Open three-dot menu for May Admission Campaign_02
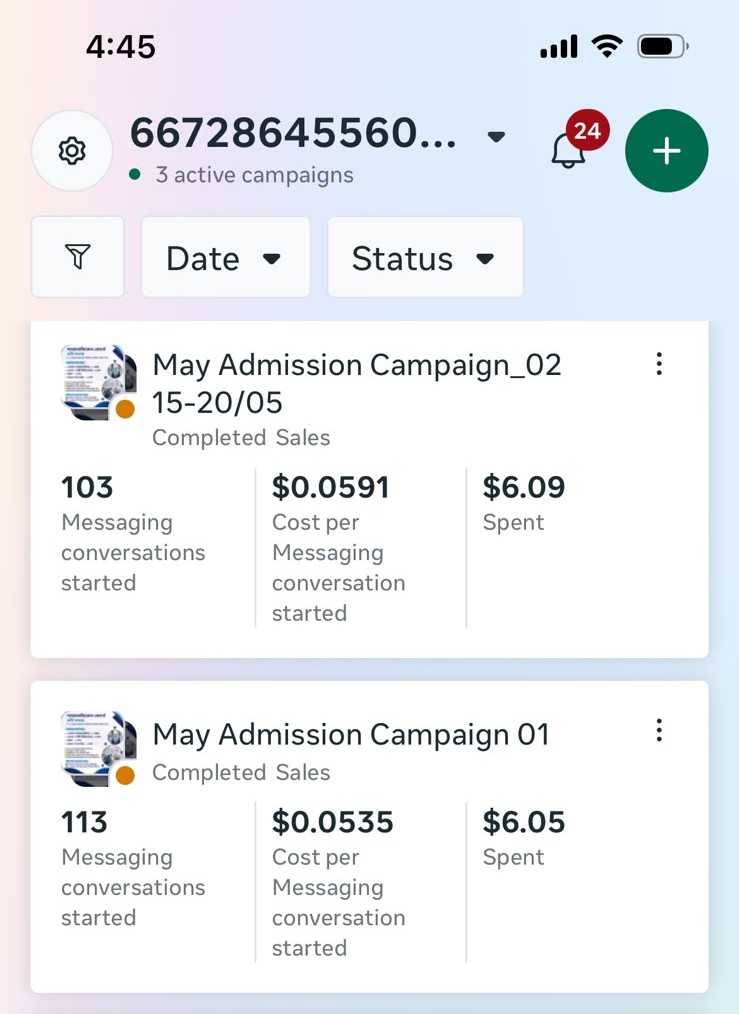The image size is (739, 1014). coord(659,363)
